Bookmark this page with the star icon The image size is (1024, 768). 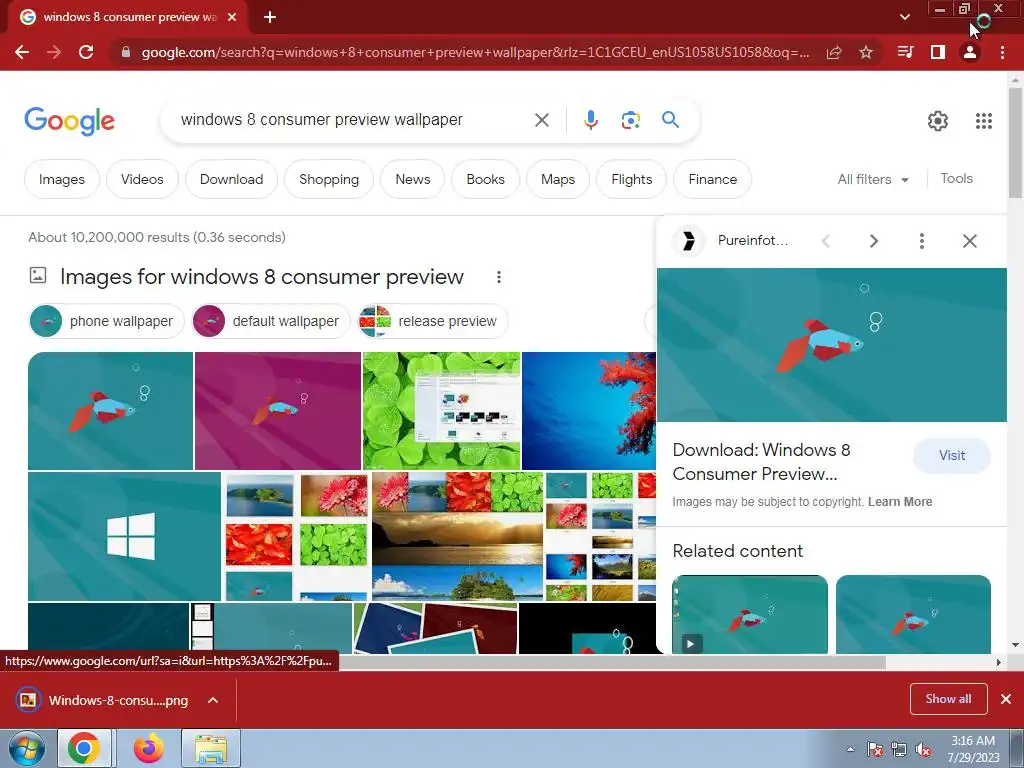tap(866, 52)
